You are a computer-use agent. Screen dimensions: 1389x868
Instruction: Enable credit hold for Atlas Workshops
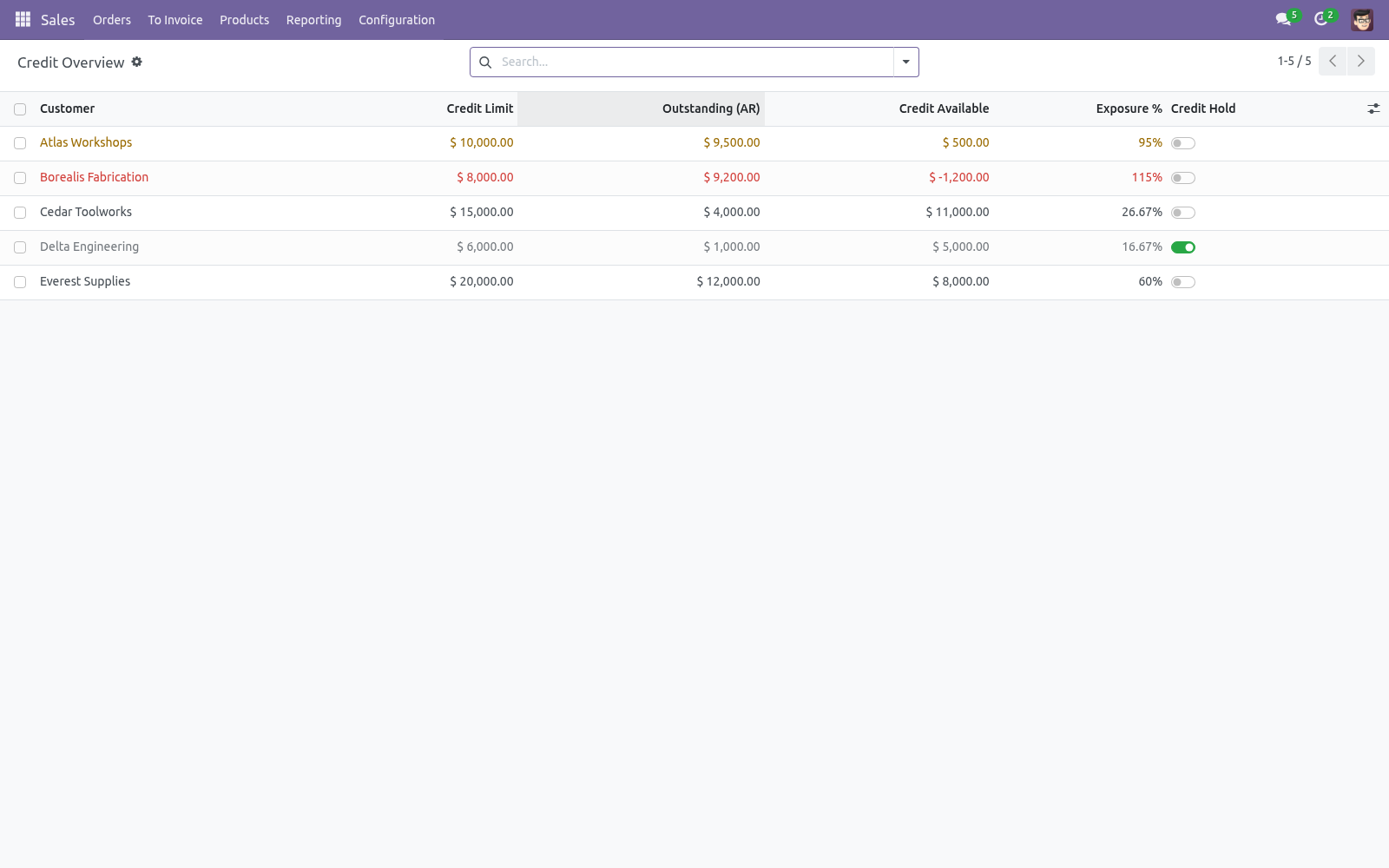tap(1183, 143)
